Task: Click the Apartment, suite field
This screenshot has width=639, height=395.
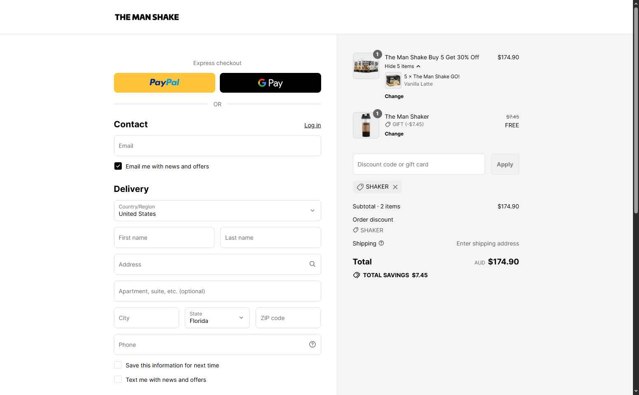Action: [217, 291]
